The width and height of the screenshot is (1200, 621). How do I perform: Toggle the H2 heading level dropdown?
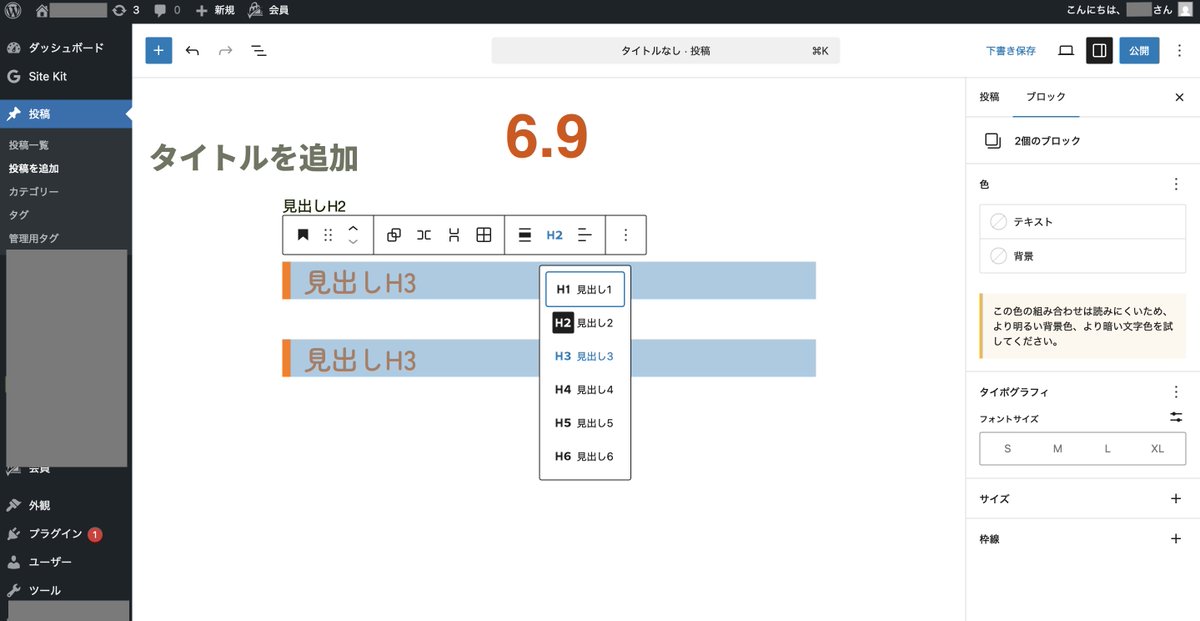555,235
